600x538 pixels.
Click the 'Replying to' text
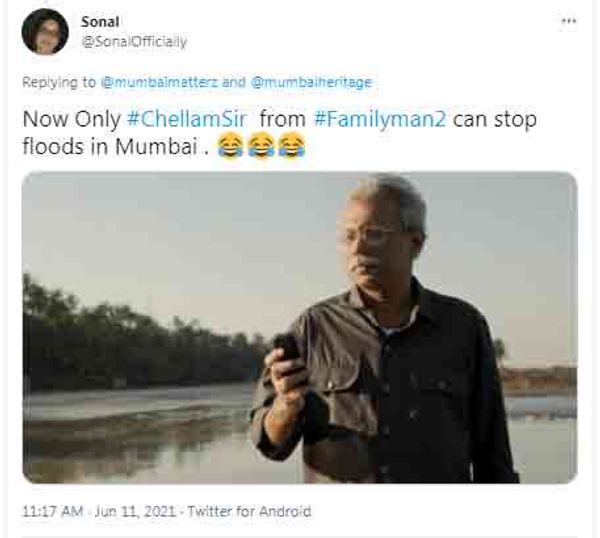pos(59,82)
